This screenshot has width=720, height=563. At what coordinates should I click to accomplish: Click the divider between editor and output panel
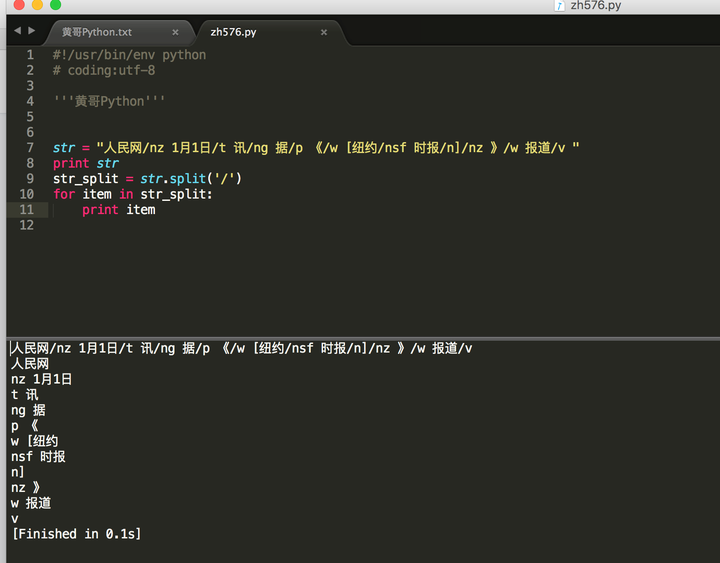(x=363, y=338)
